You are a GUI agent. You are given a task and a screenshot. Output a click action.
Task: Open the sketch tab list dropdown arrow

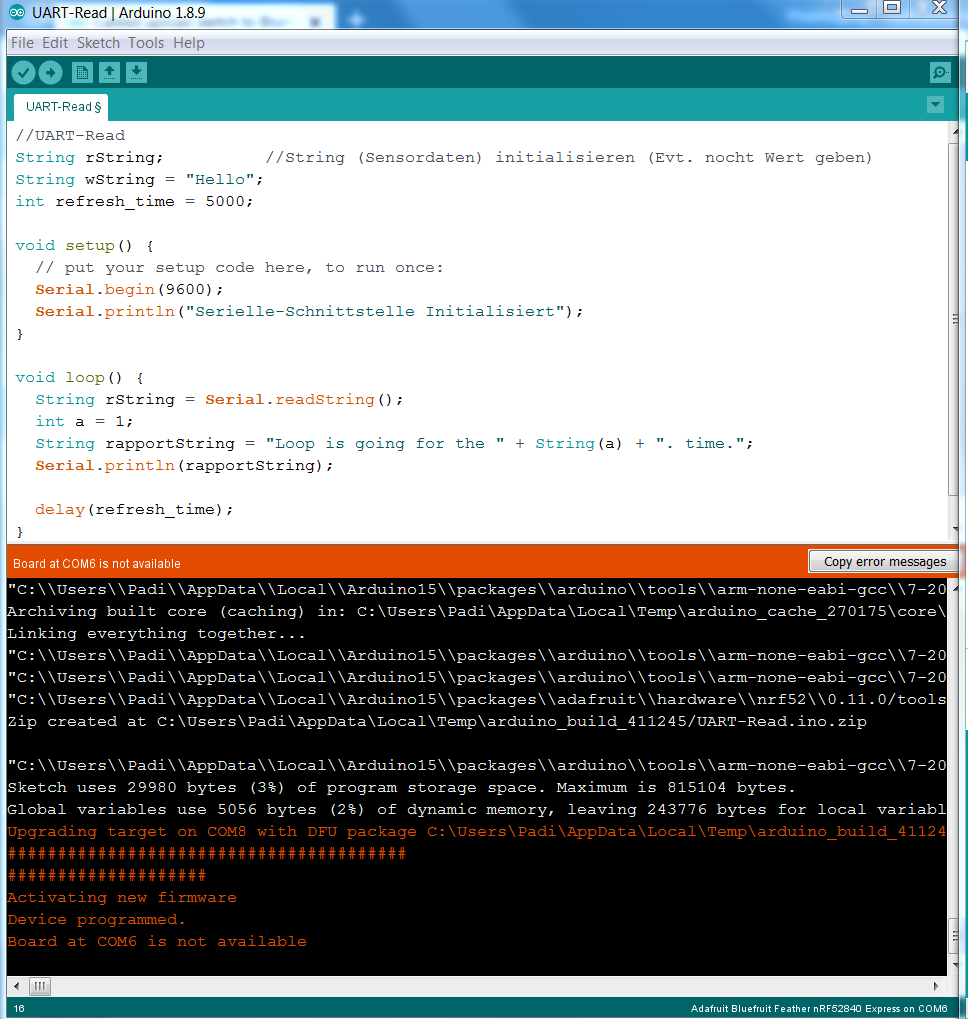pos(935,104)
